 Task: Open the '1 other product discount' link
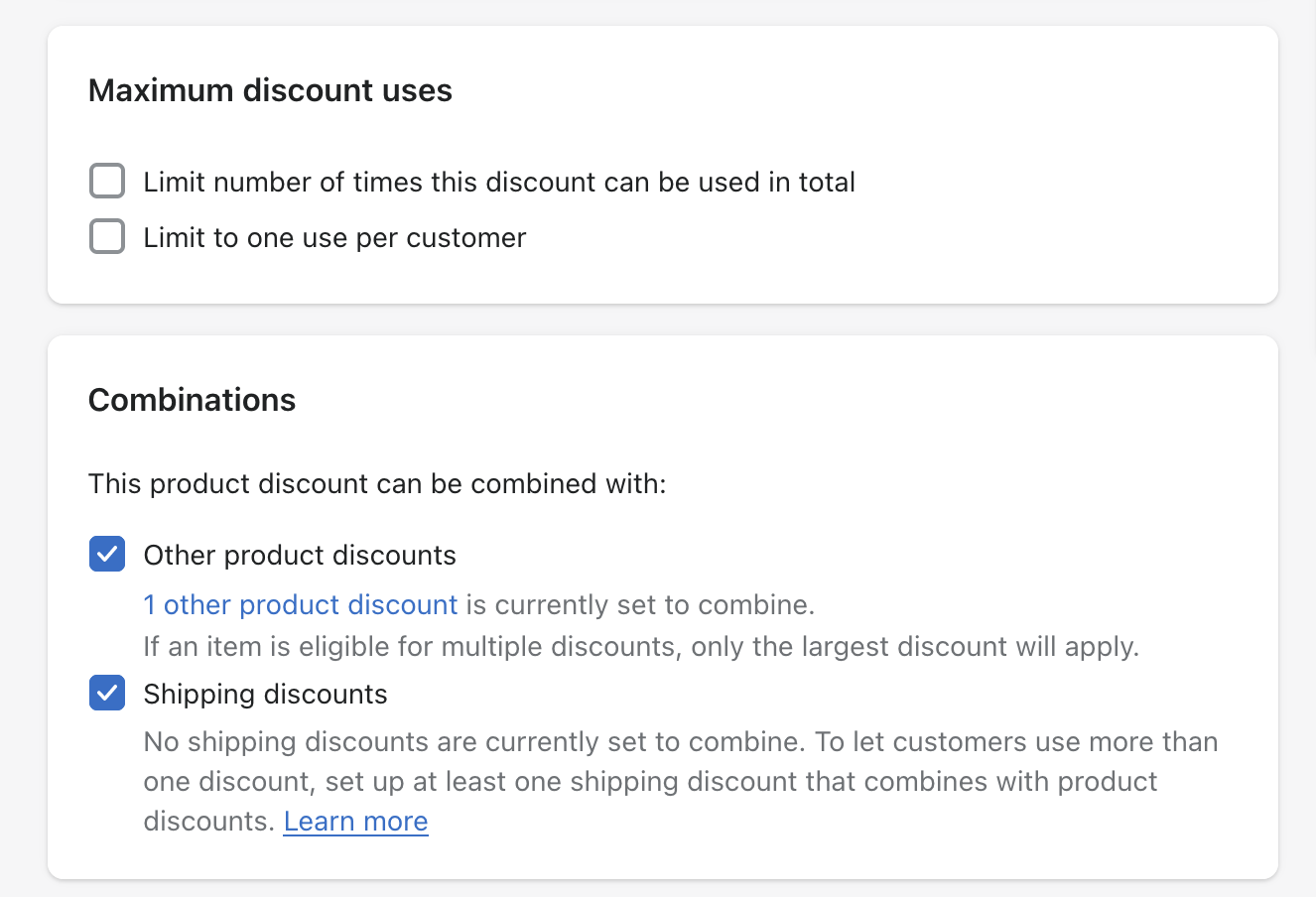click(x=300, y=604)
